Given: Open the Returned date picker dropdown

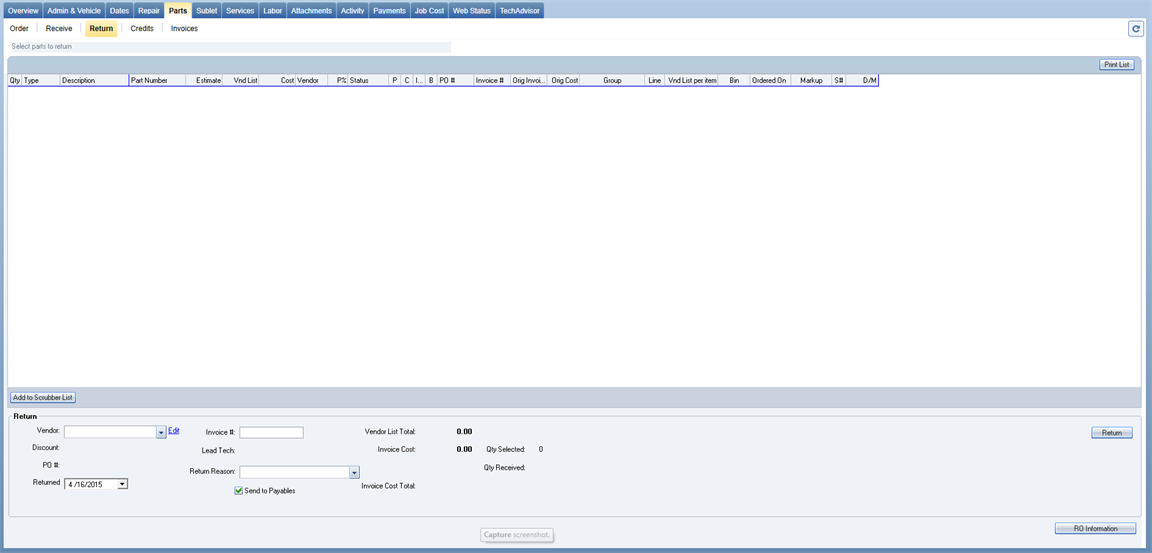Looking at the screenshot, I should [x=122, y=484].
